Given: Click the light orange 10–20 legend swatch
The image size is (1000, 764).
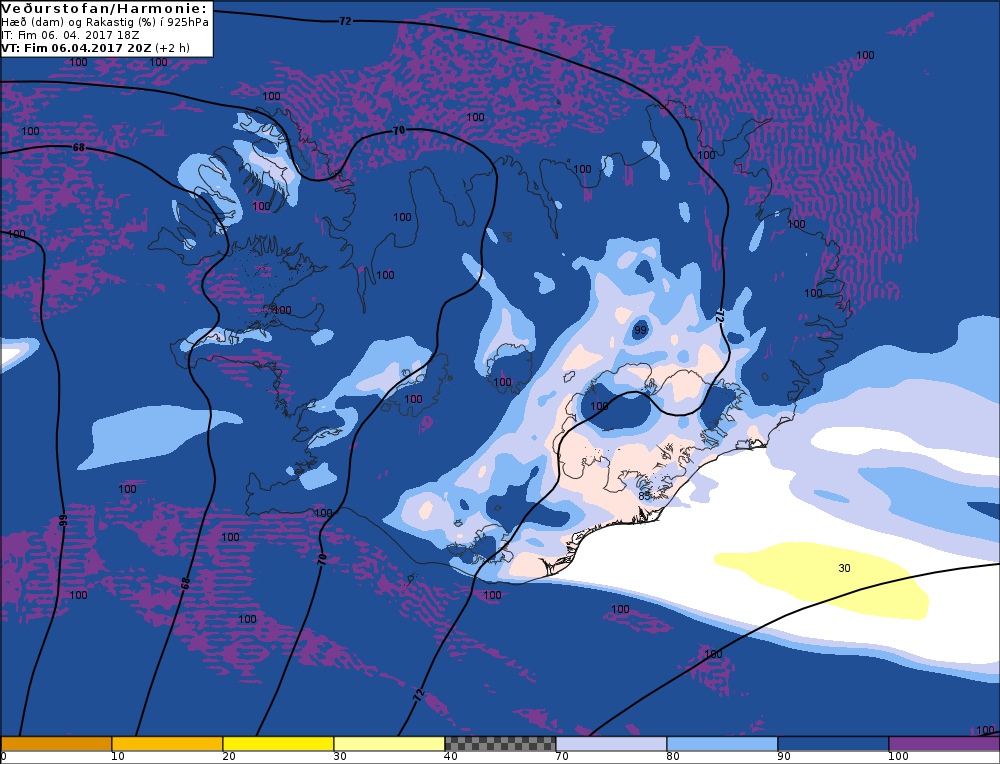Looking at the screenshot, I should pyautogui.click(x=167, y=744).
